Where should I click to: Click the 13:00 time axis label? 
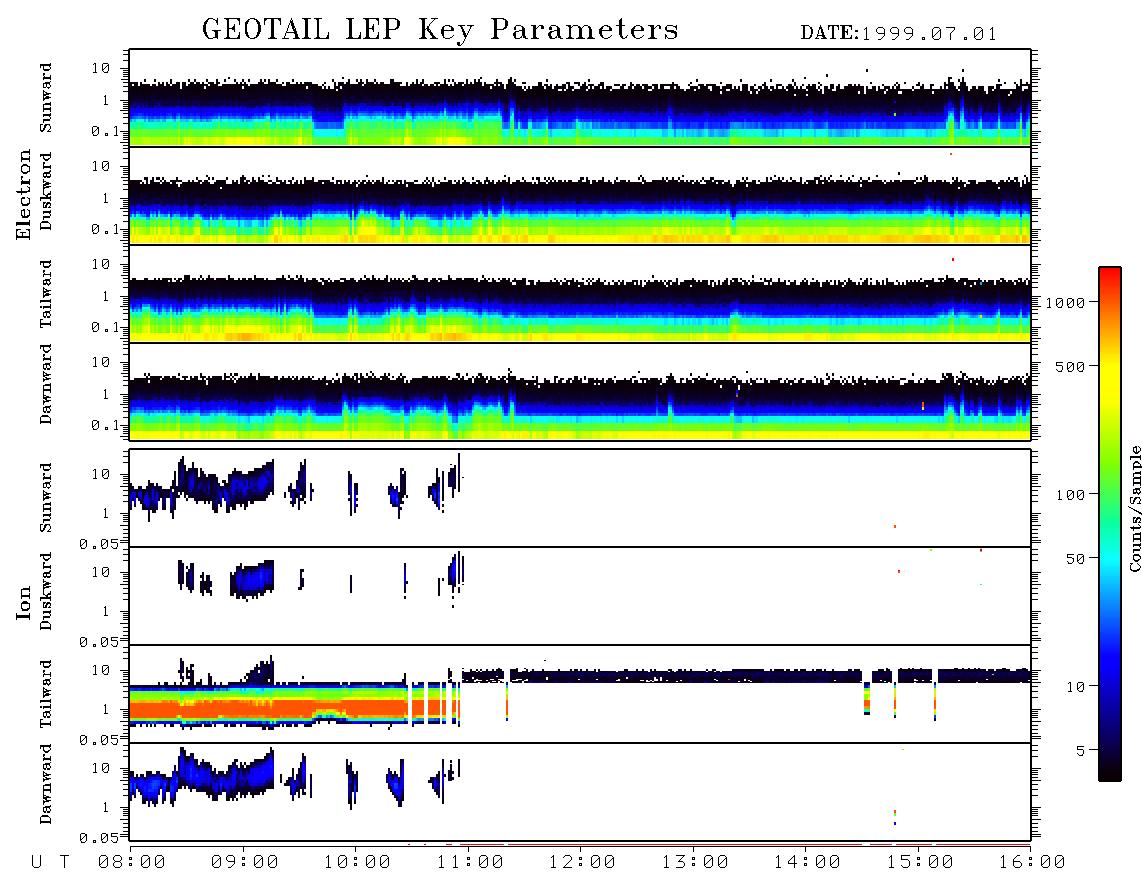point(695,863)
